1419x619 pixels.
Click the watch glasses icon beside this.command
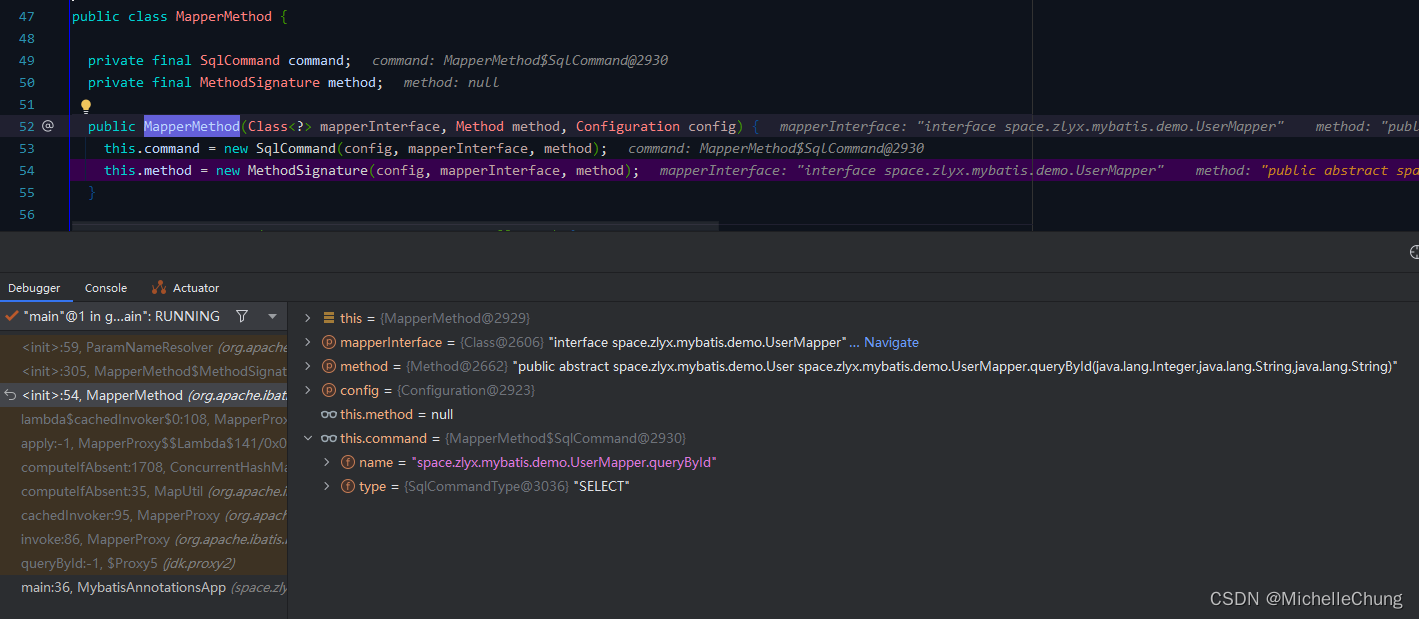pos(328,438)
